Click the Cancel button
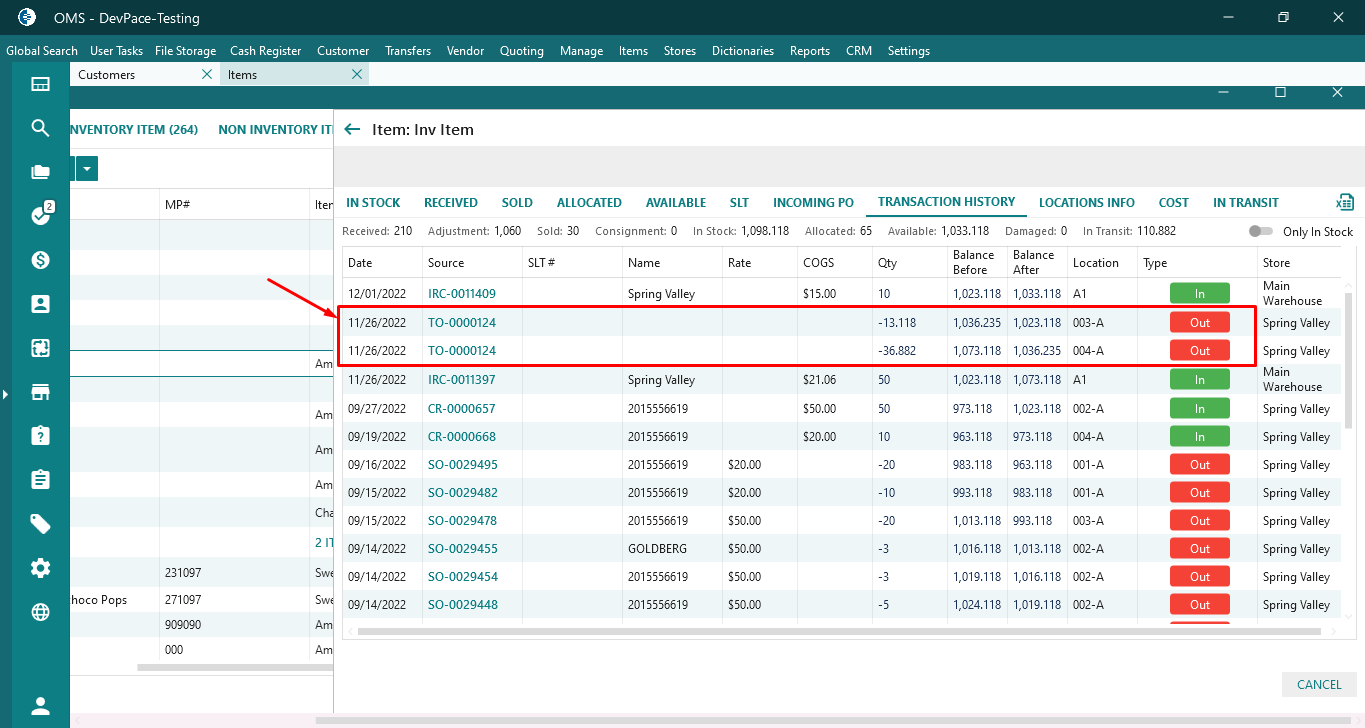Image resolution: width=1365 pixels, height=728 pixels. click(1319, 685)
